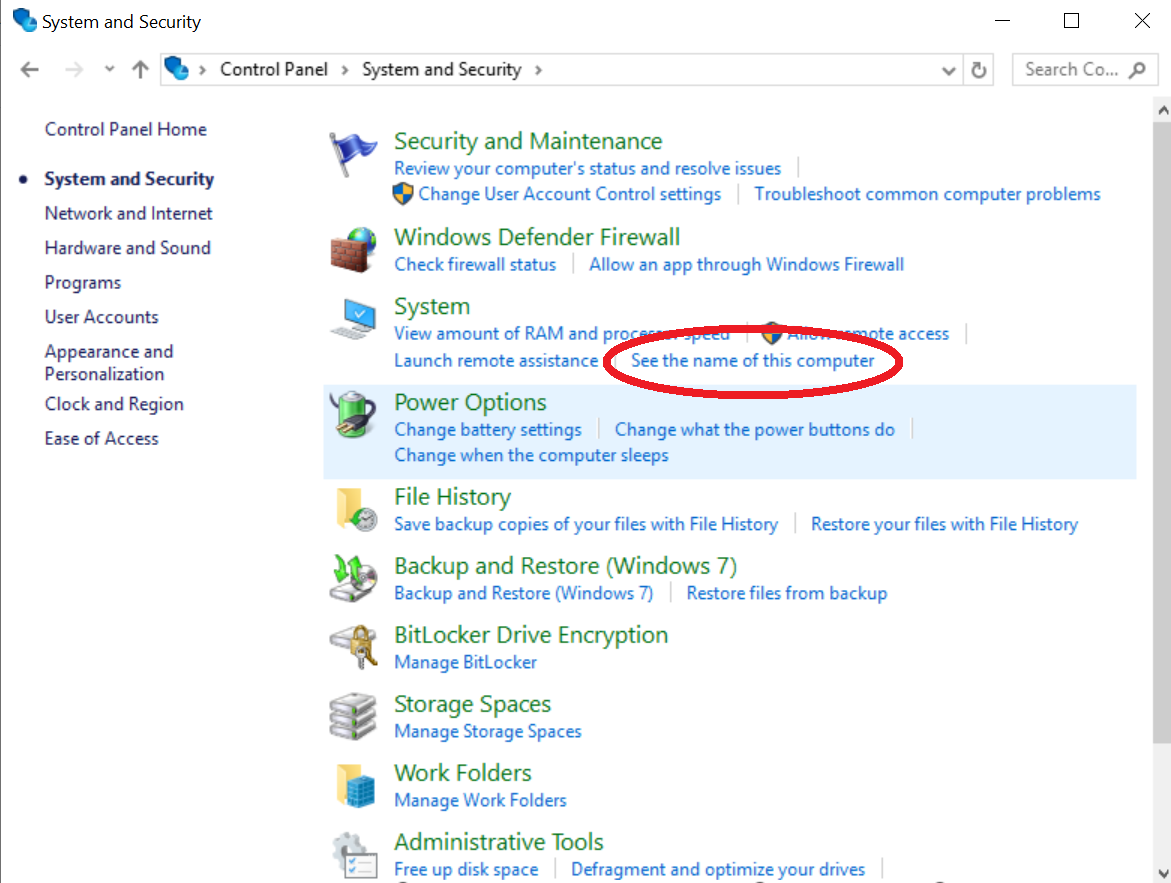The width and height of the screenshot is (1171, 883).
Task: Click the Storage Spaces drives icon
Action: (353, 717)
